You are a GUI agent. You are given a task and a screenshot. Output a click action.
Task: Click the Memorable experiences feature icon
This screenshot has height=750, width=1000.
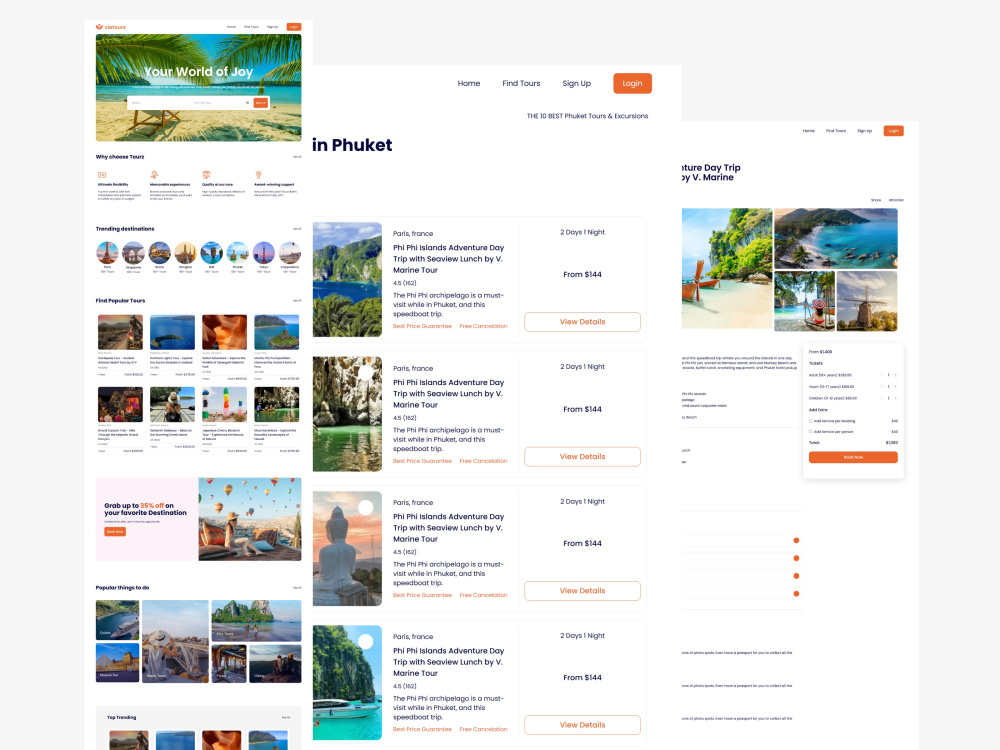click(154, 175)
